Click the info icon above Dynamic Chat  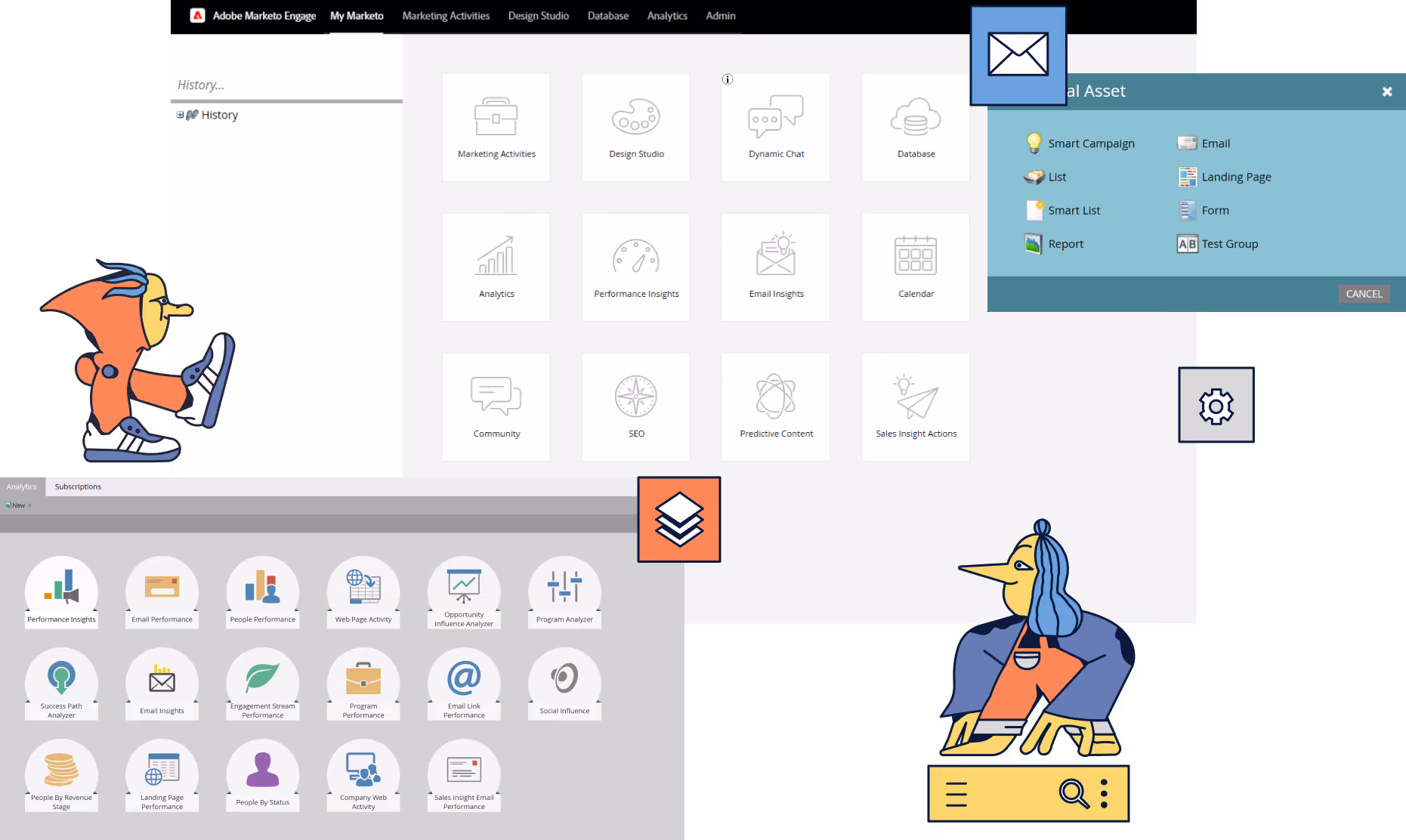click(728, 79)
